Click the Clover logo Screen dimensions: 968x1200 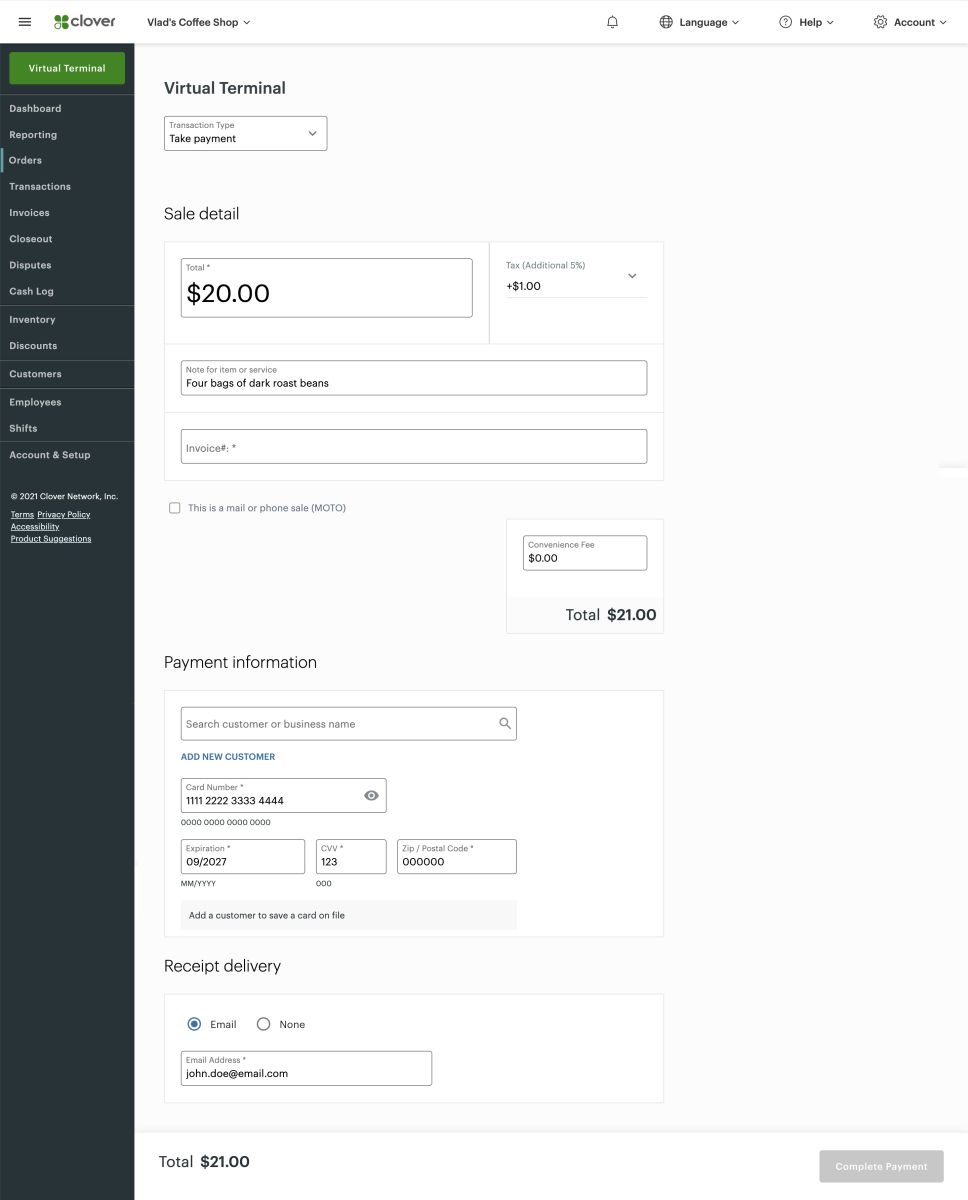tap(85, 22)
